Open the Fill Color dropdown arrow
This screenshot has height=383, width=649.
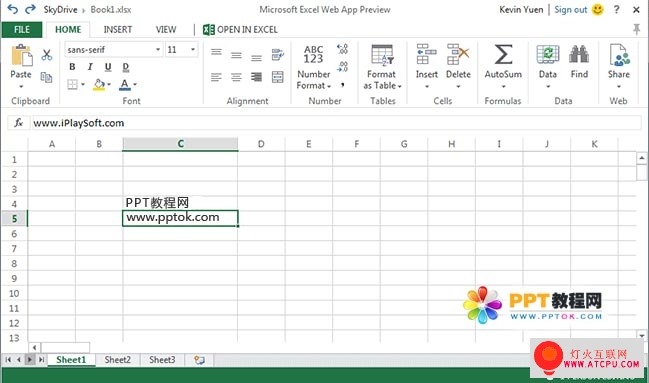(x=109, y=84)
